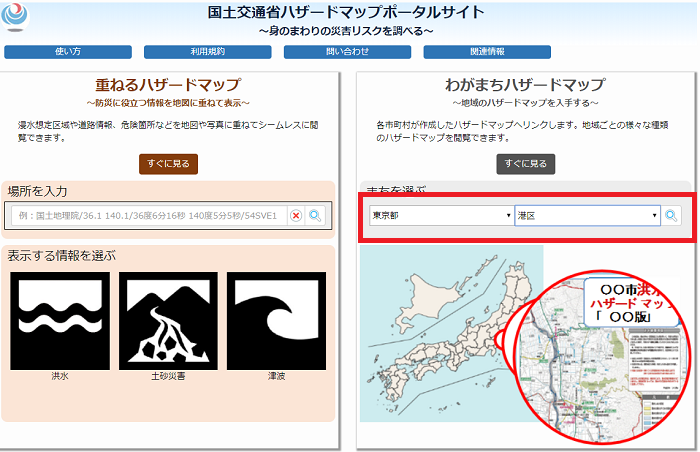Click the 津波 caption text
The height and width of the screenshot is (452, 700).
[x=276, y=376]
